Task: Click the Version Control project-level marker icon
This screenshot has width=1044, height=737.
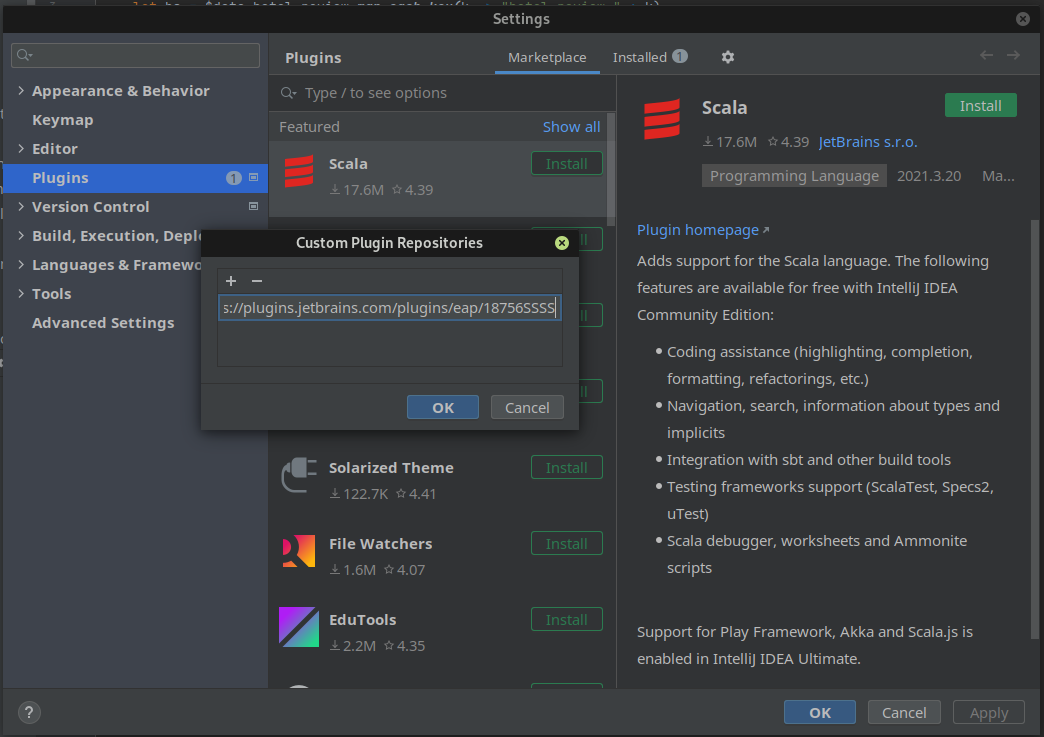Action: point(253,206)
